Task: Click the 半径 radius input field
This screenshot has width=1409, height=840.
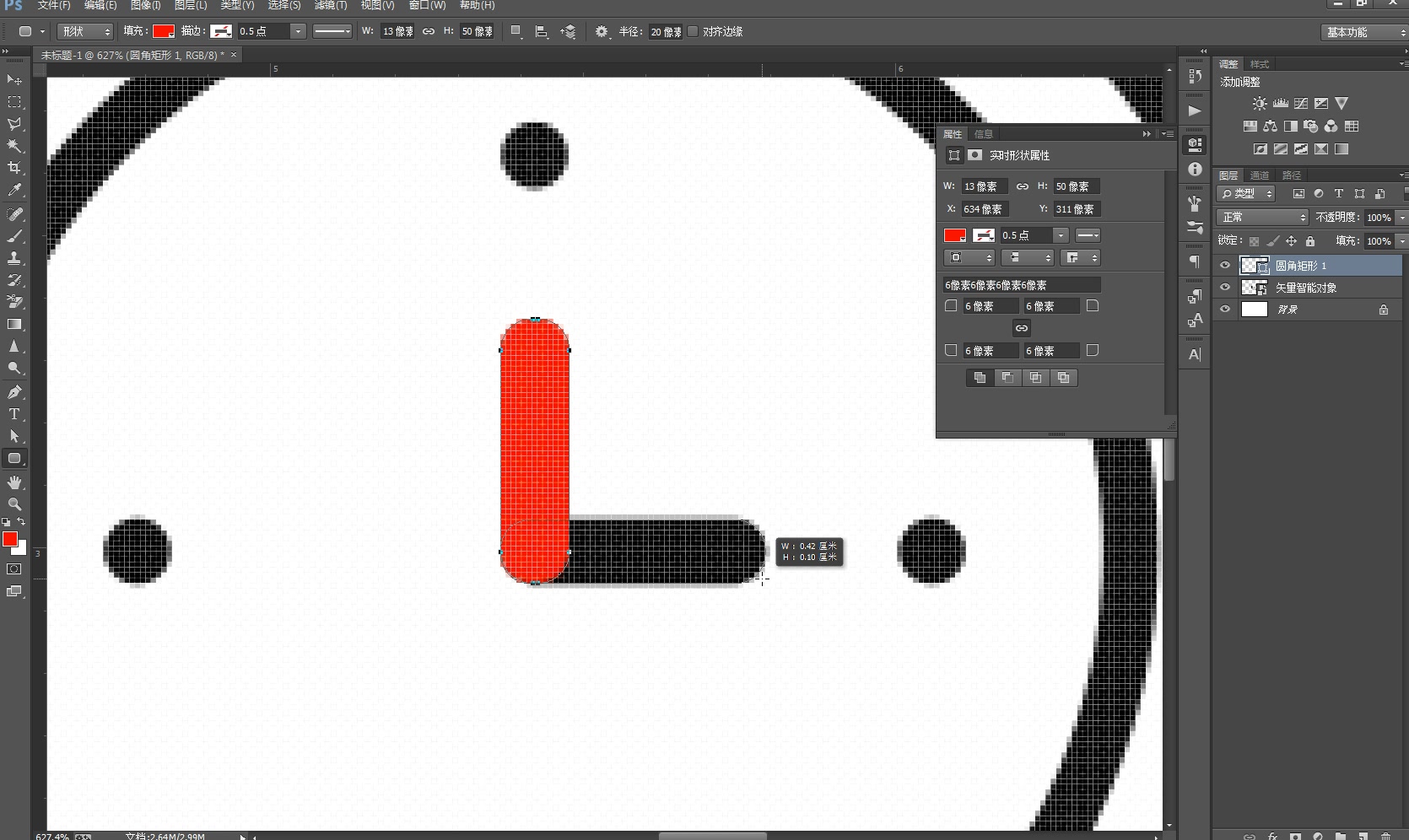Action: [666, 31]
